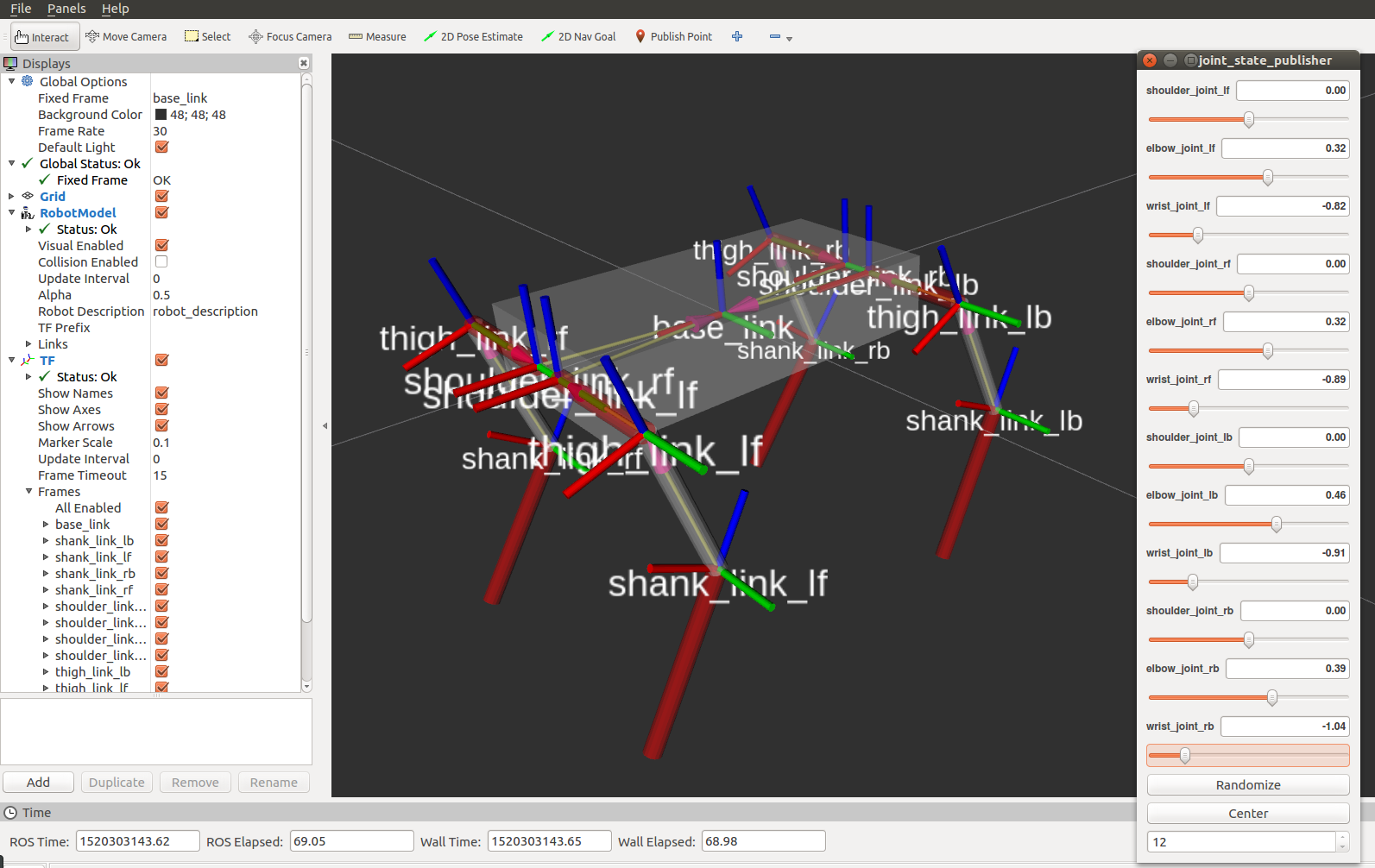Click the bottom spinbox arrows showing 12
Image resolution: width=1375 pixels, height=868 pixels.
[1342, 841]
